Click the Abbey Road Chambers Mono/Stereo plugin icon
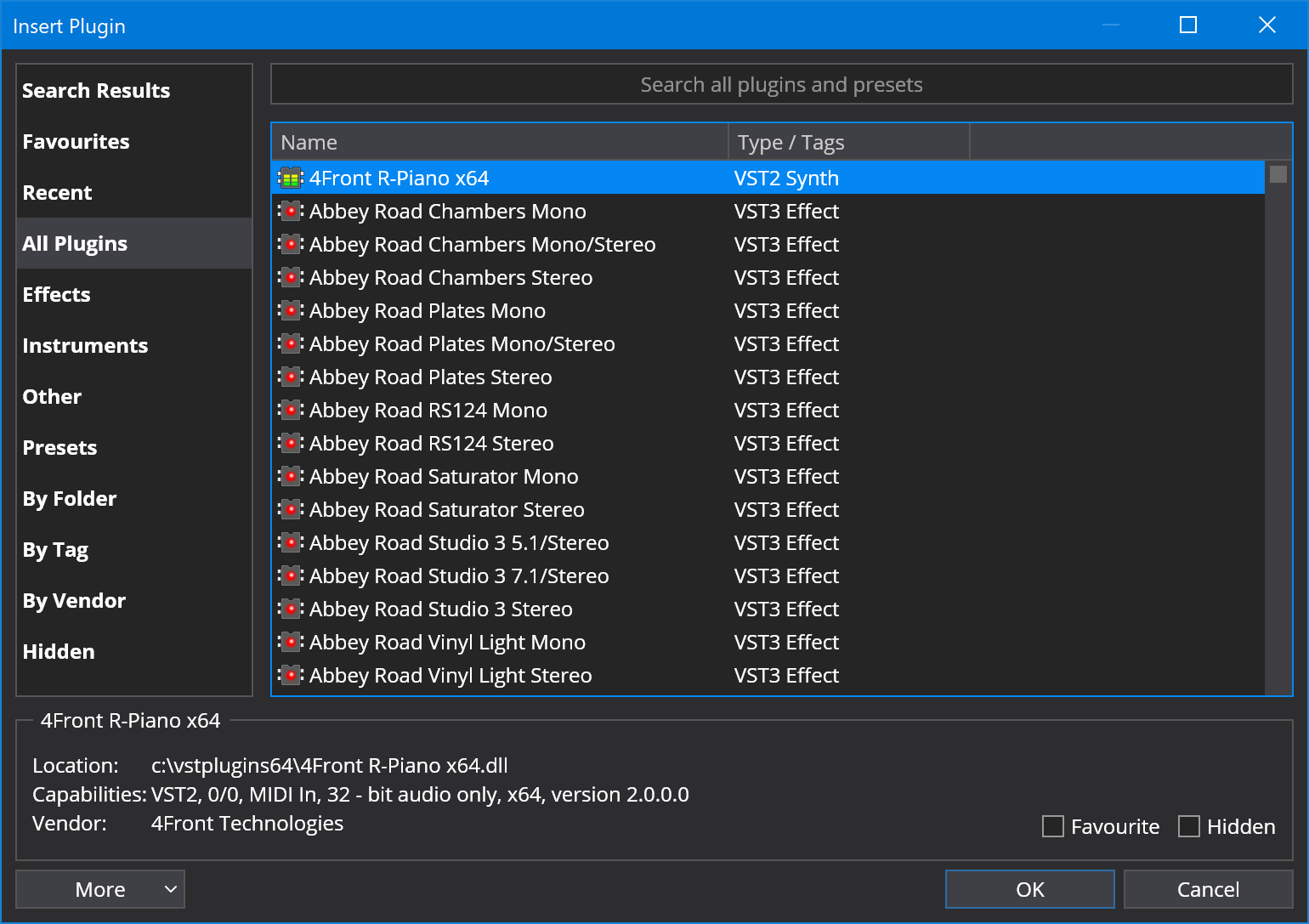Screen dimensions: 1309x924 (291, 244)
